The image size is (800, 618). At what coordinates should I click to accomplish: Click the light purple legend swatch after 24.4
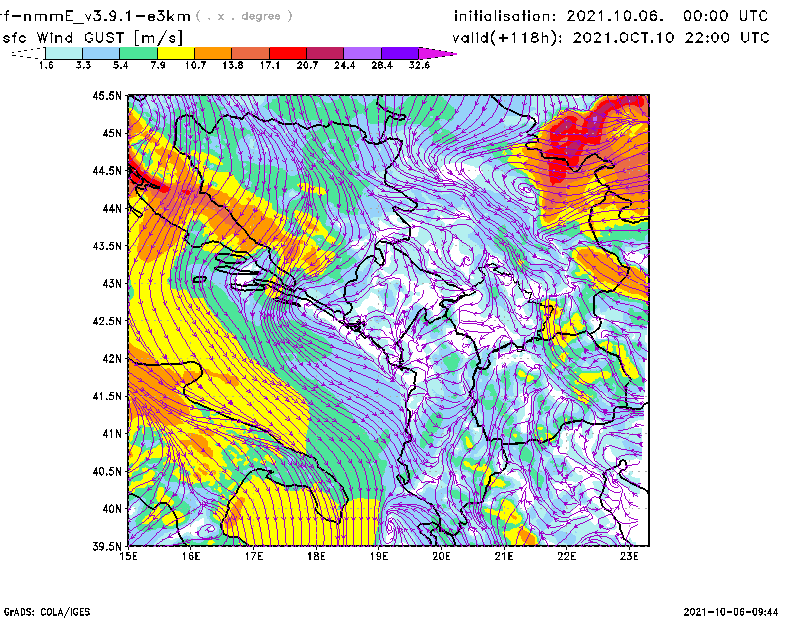click(x=362, y=53)
